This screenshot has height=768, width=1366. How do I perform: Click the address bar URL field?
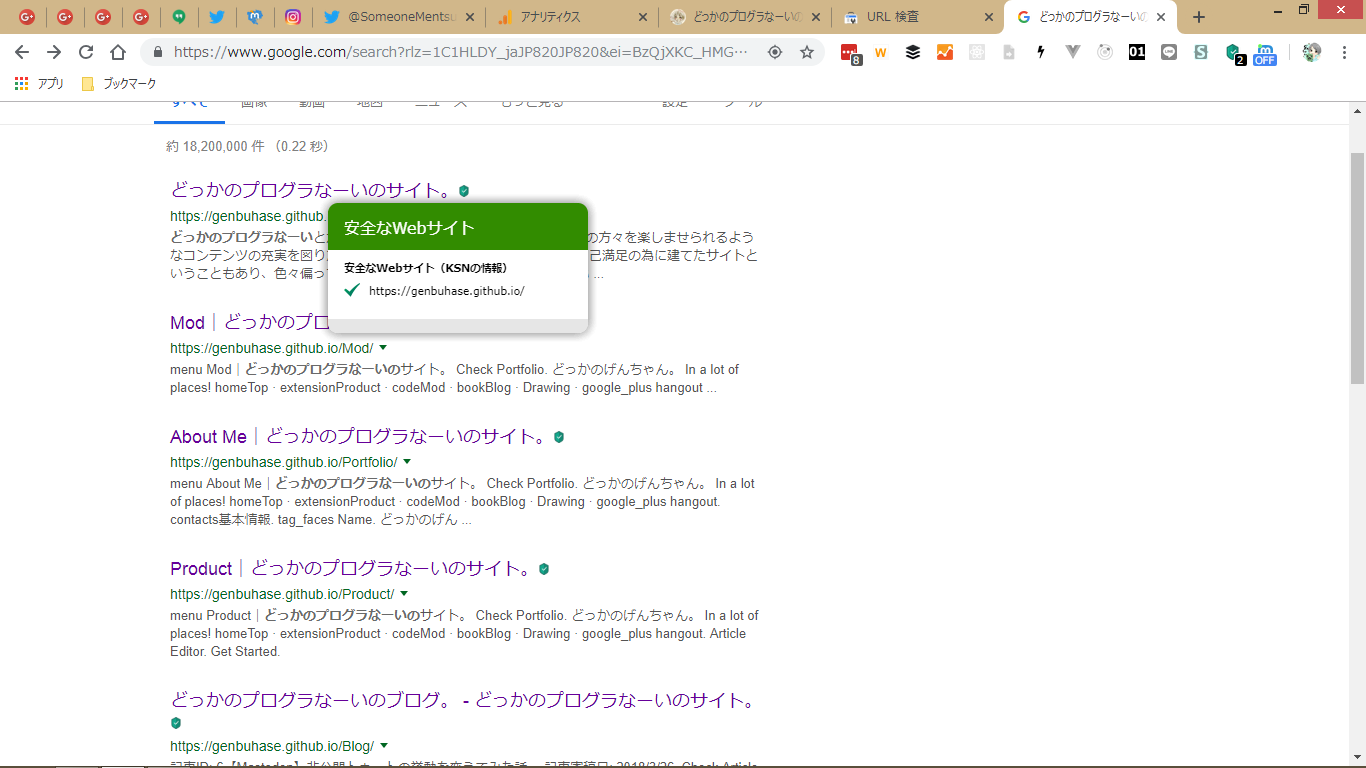[460, 52]
